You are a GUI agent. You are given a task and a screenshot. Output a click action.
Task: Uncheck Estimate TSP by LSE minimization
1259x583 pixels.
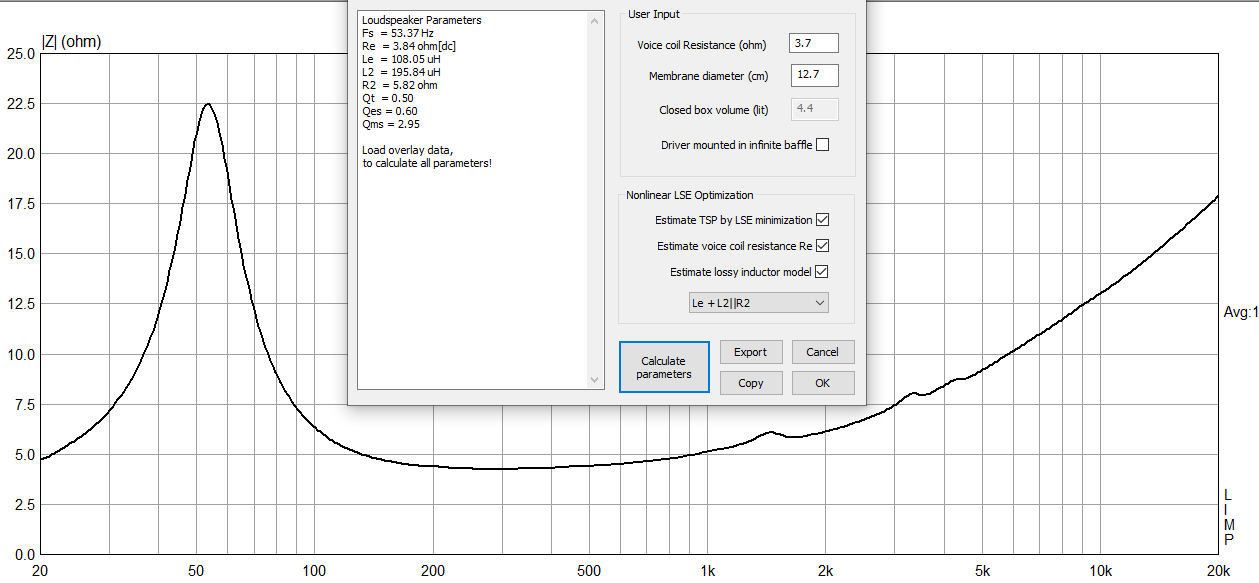[x=823, y=220]
